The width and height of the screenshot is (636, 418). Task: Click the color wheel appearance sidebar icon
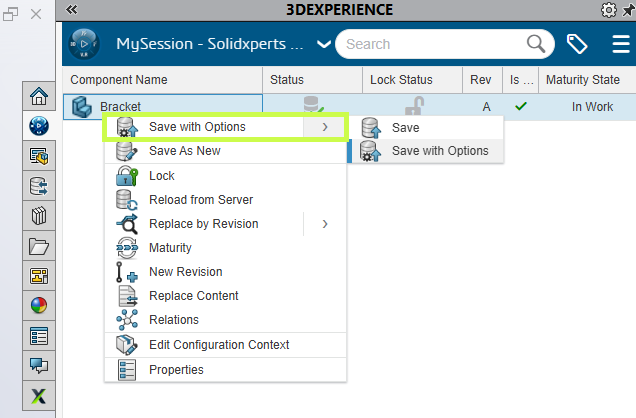pos(40,306)
